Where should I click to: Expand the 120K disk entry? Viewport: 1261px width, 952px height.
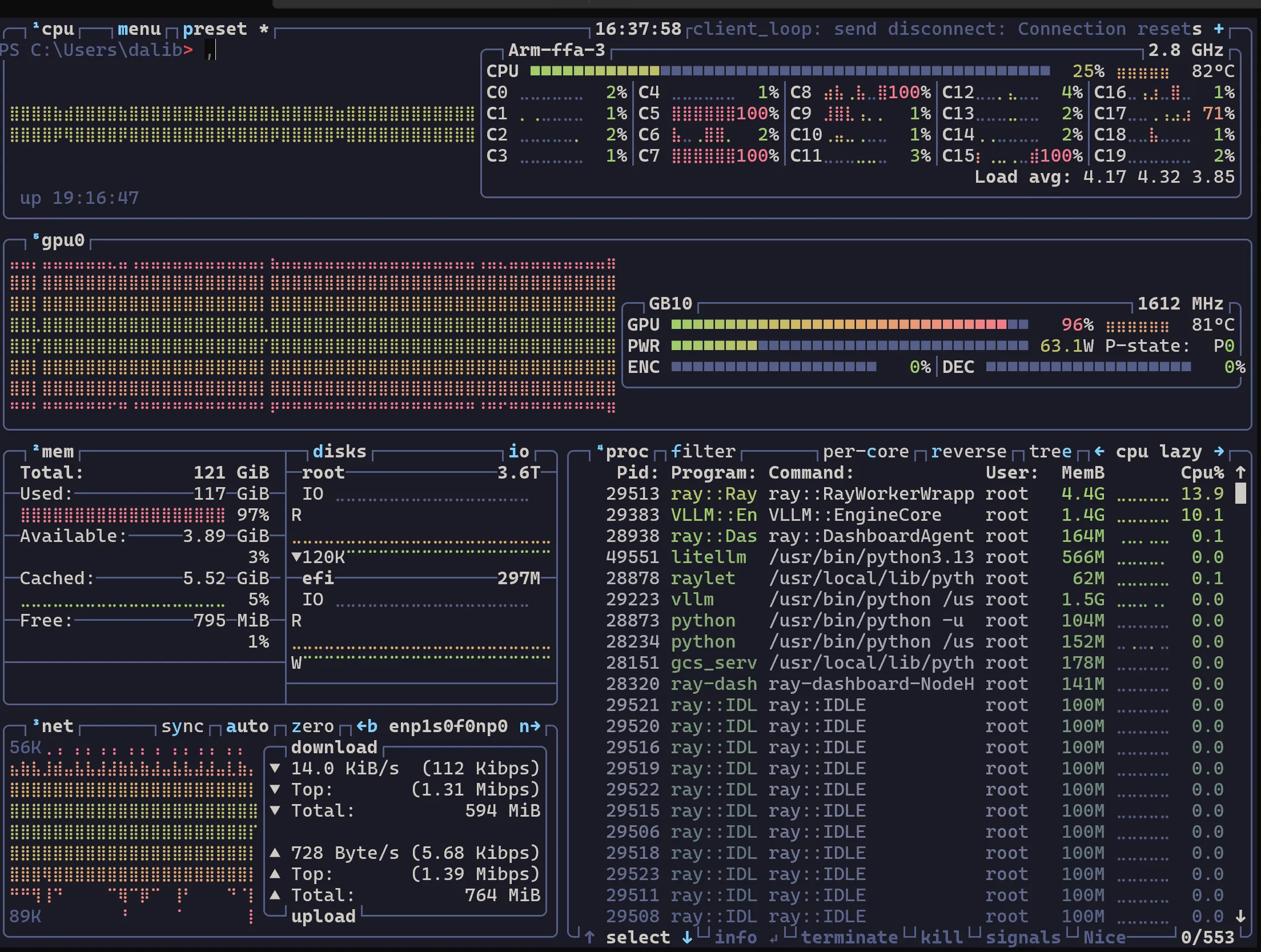tap(296, 557)
